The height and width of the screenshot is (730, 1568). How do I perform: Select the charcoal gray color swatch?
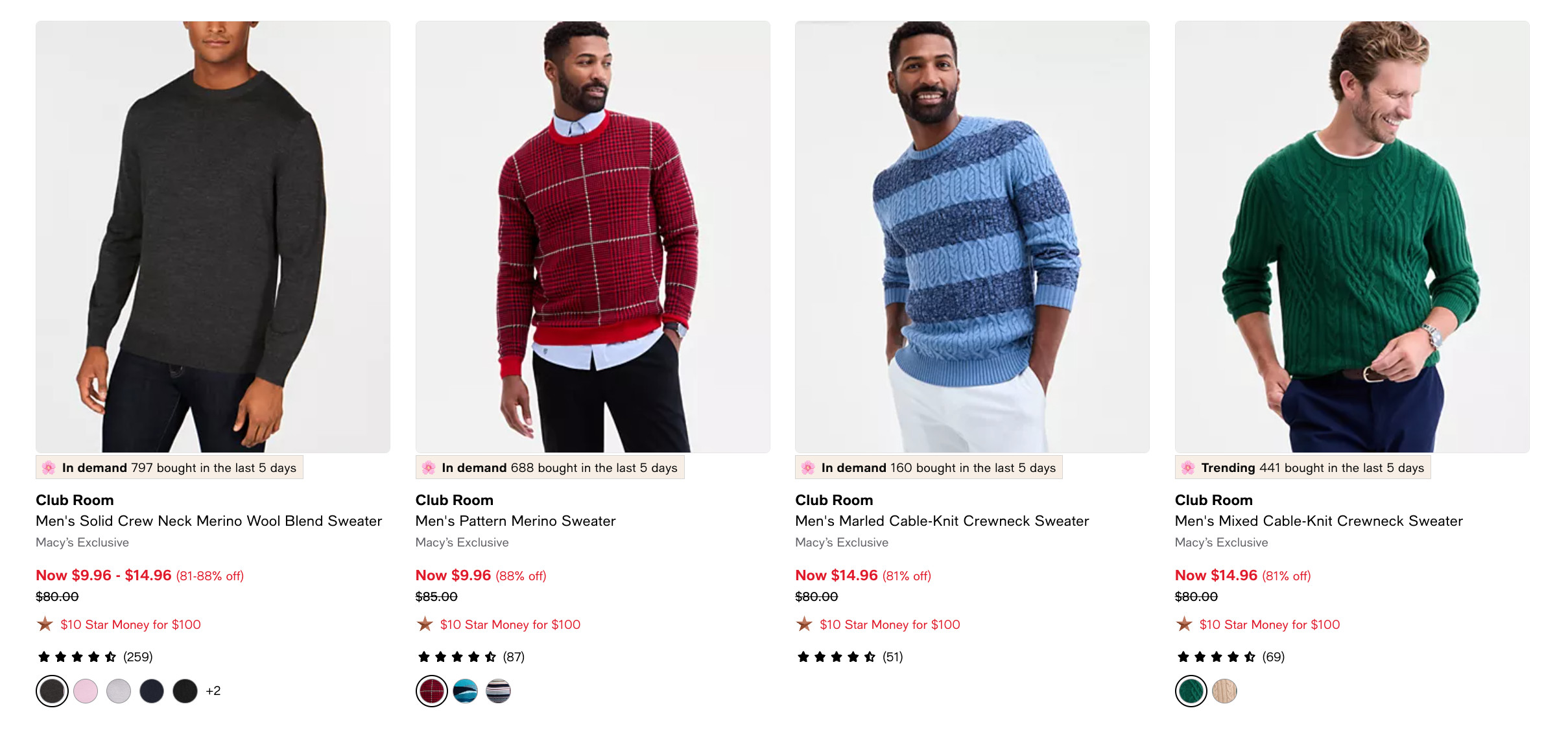pos(52,691)
